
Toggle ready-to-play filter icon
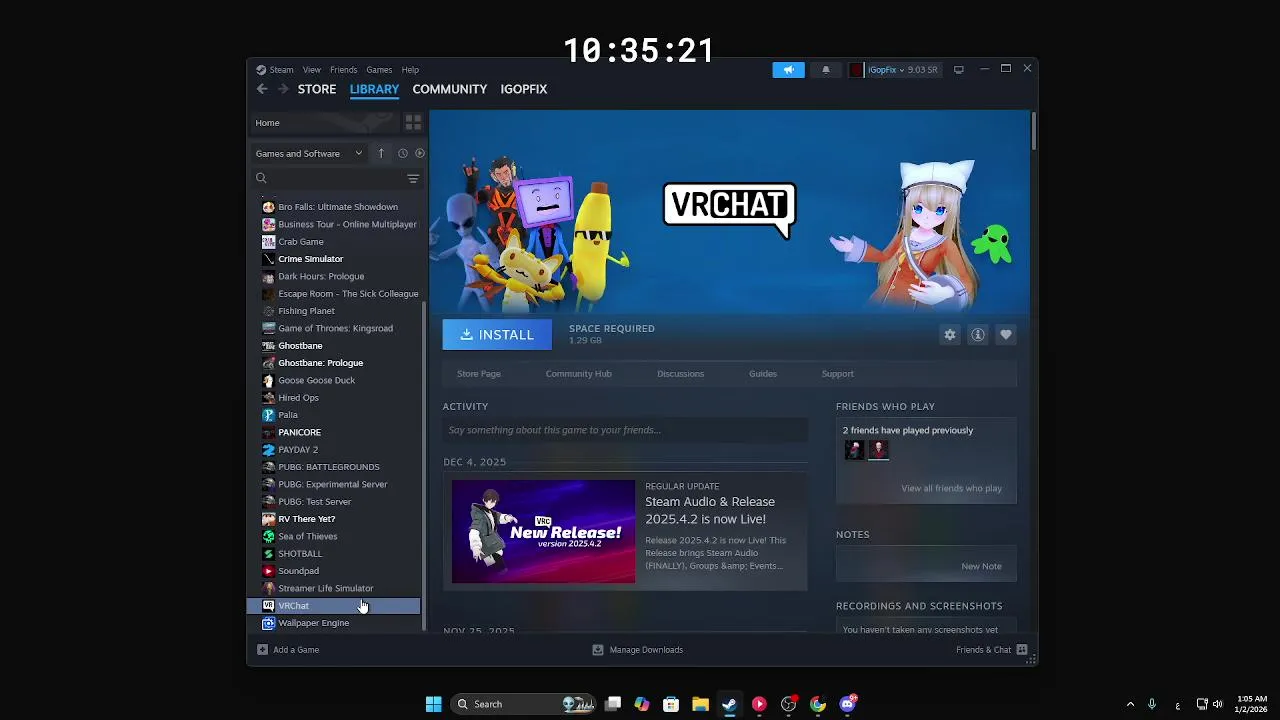click(x=420, y=153)
